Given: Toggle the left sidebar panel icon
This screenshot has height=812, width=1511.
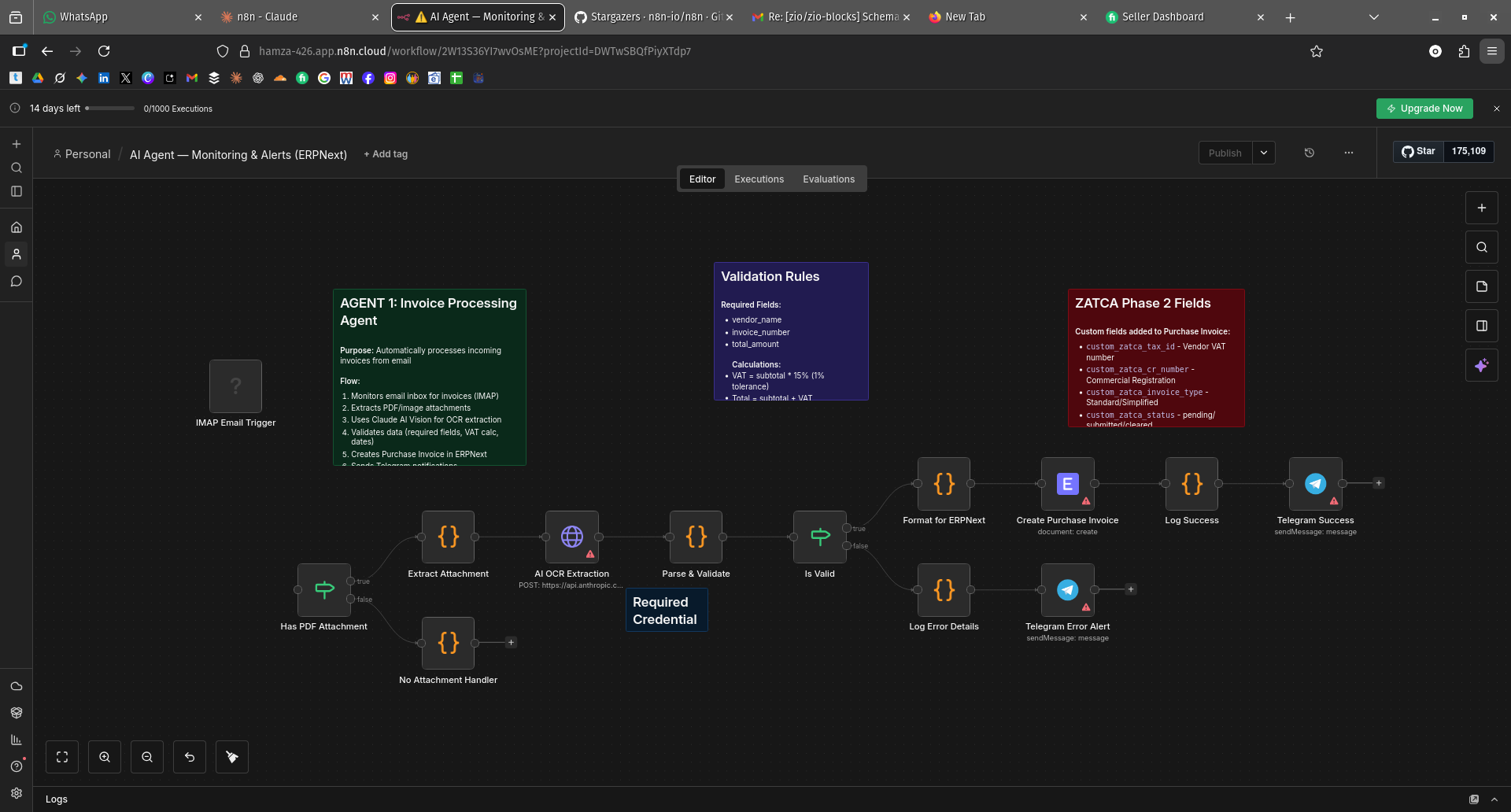Looking at the screenshot, I should (17, 191).
